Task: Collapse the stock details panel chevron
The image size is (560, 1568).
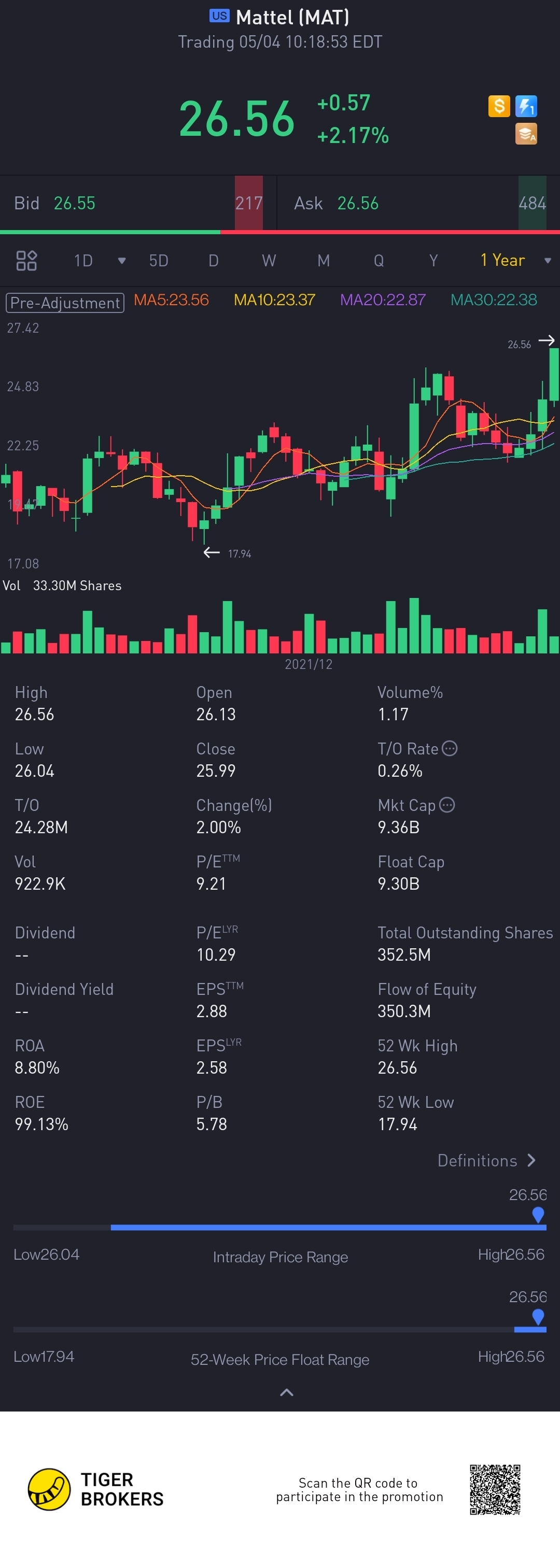Action: coord(286,1392)
